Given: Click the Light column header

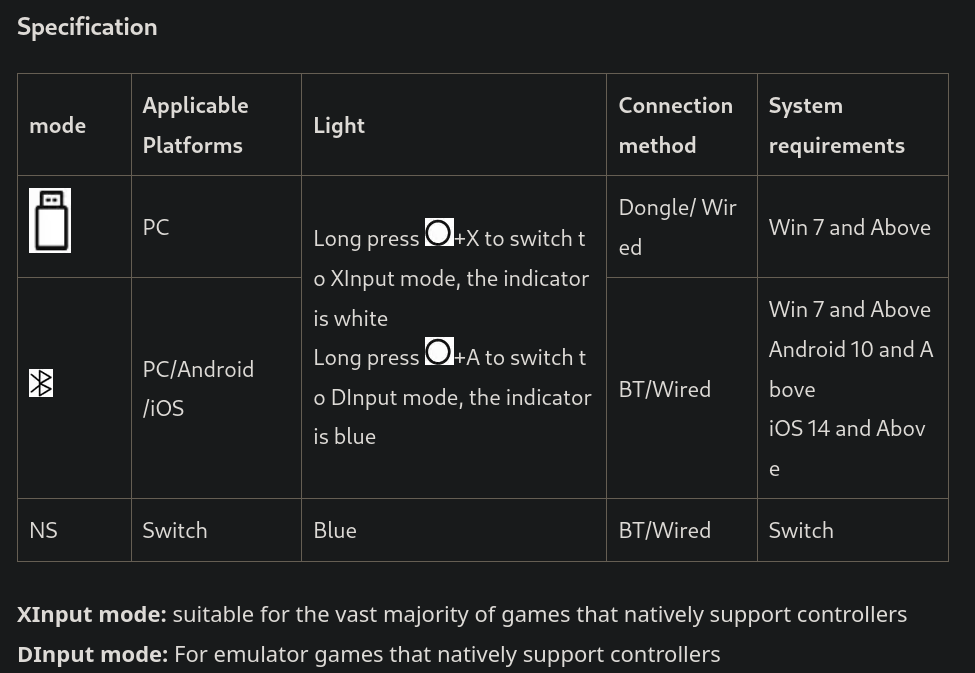Looking at the screenshot, I should click(339, 125).
